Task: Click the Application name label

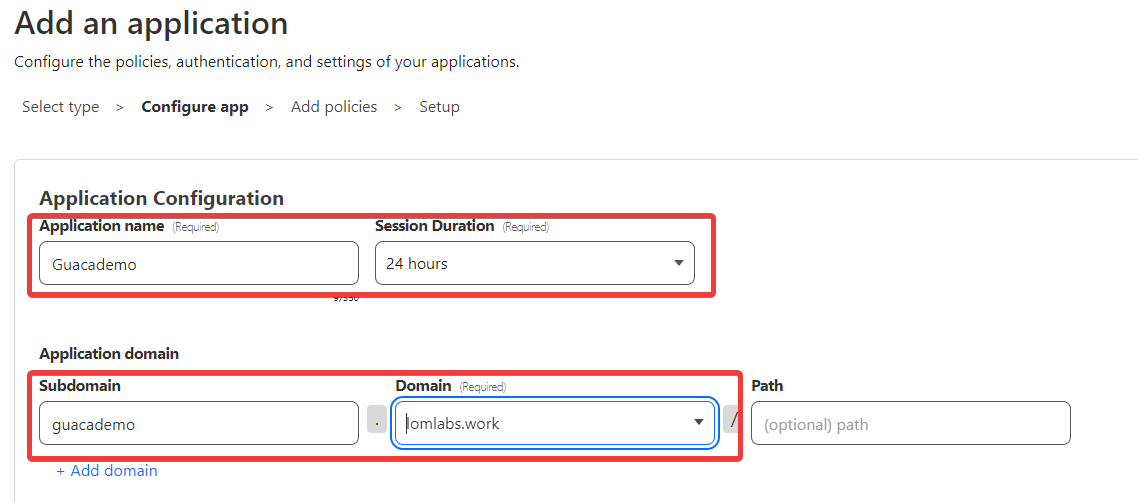Action: [x=101, y=226]
